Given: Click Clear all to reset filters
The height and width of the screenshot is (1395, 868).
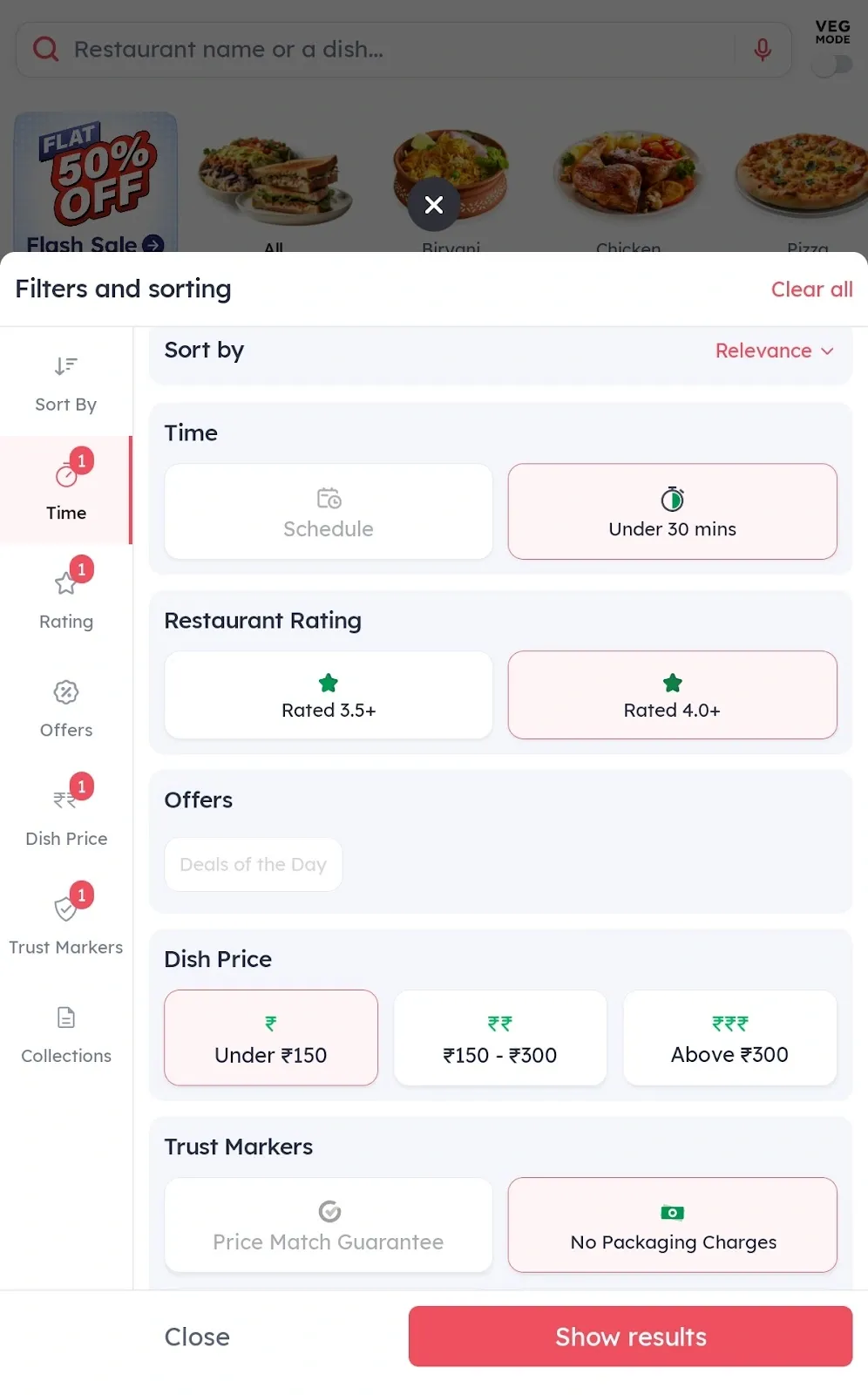Looking at the screenshot, I should [811, 289].
